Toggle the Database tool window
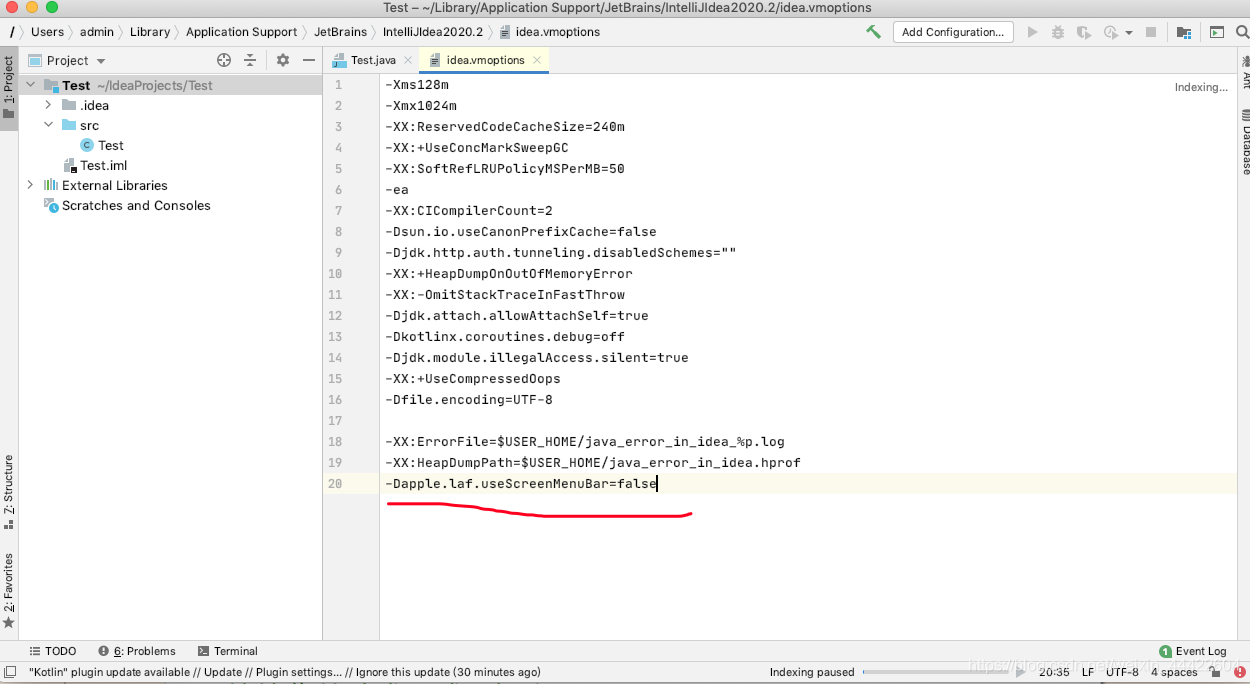1250x684 pixels. (1245, 141)
